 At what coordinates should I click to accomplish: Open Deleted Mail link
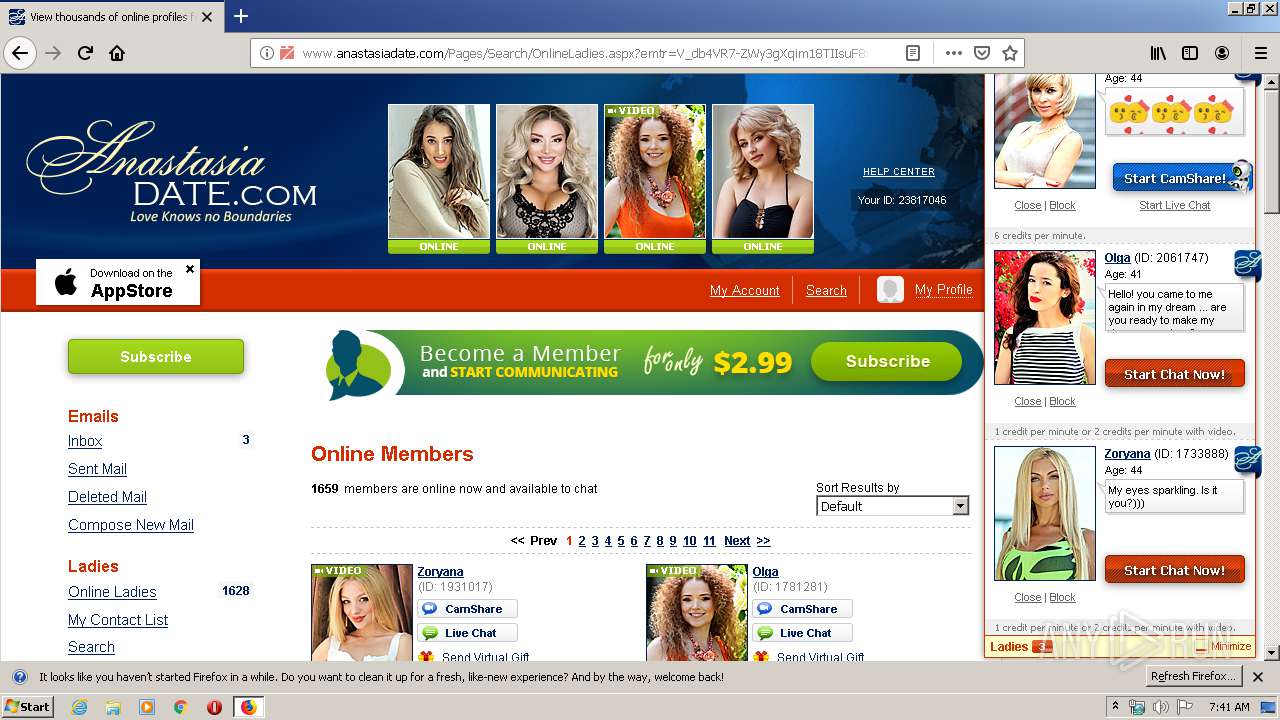(107, 497)
